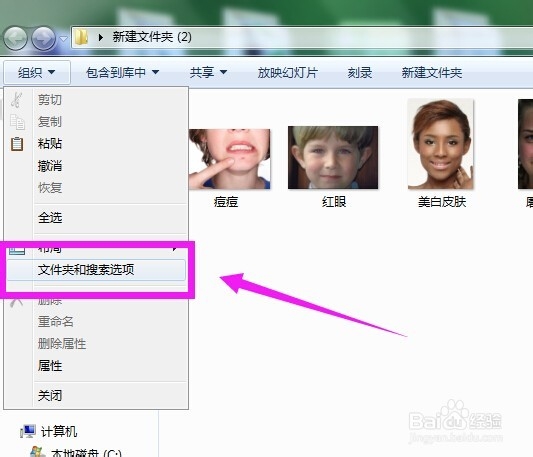Choose 恢复 from the menu
This screenshot has width=533, height=457.
click(x=96, y=188)
